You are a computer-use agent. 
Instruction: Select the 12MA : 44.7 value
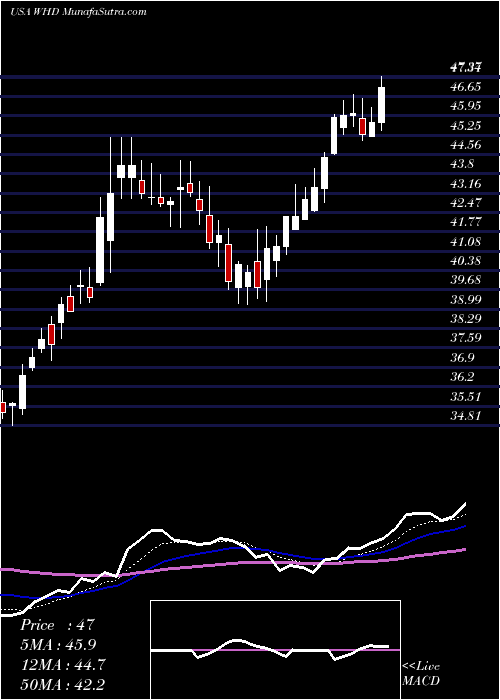coord(63,665)
